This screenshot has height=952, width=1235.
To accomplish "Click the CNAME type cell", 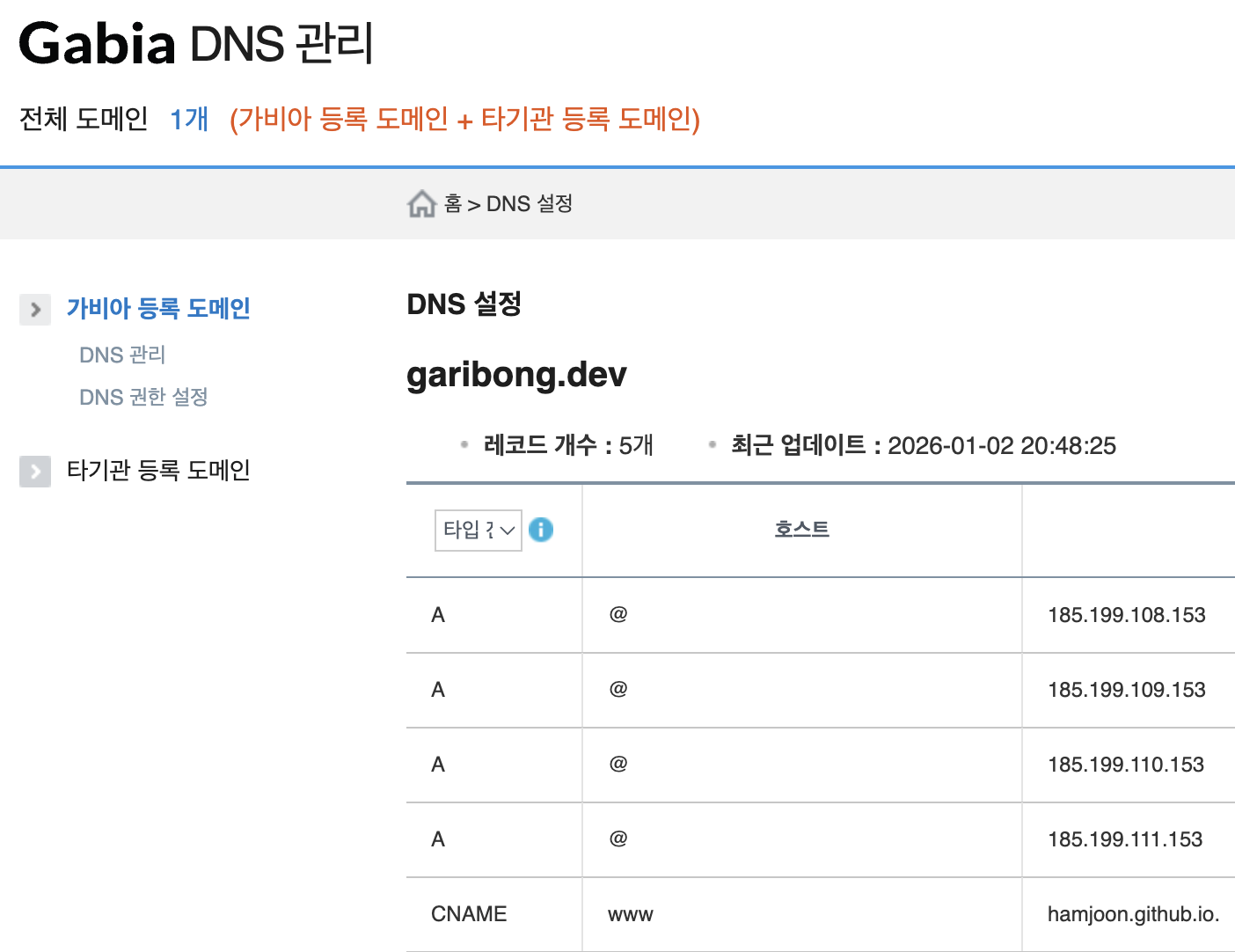I will (469, 914).
